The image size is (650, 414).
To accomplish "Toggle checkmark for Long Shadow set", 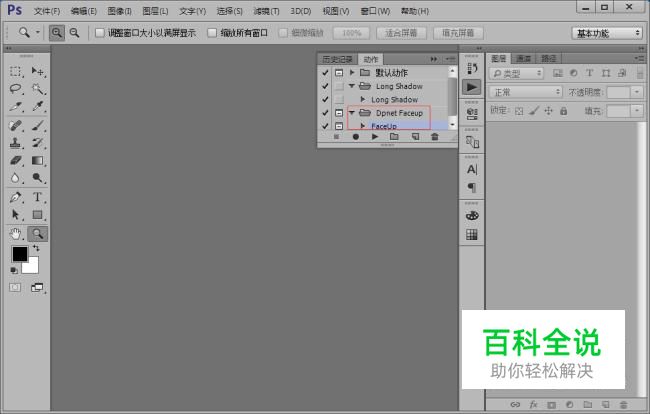I will (x=325, y=86).
